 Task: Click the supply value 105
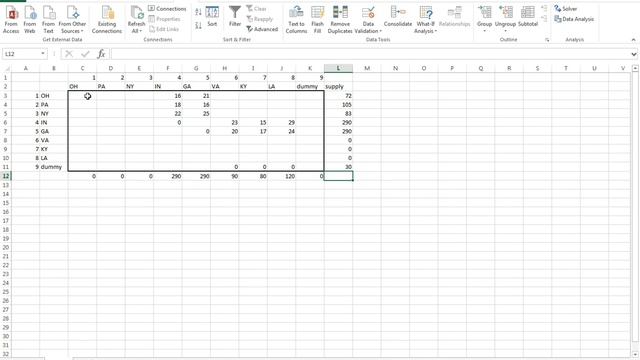pos(338,104)
